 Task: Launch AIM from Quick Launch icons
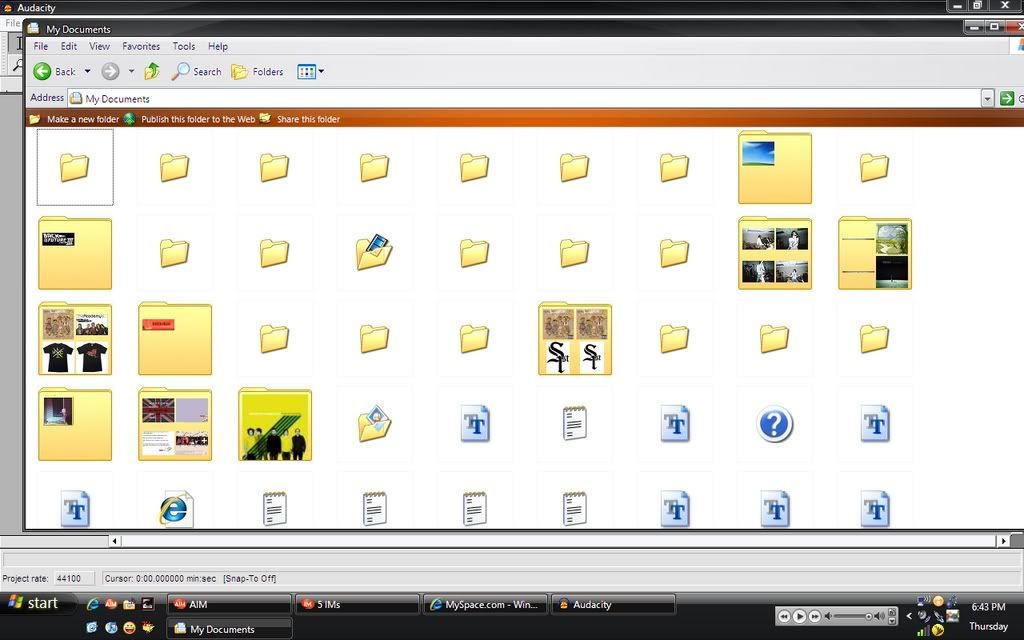point(111,604)
